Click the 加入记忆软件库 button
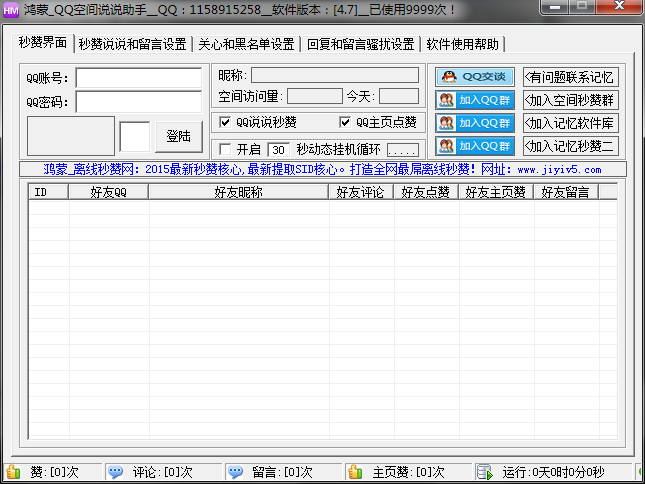Viewport: 645px width, 484px height. 570,123
